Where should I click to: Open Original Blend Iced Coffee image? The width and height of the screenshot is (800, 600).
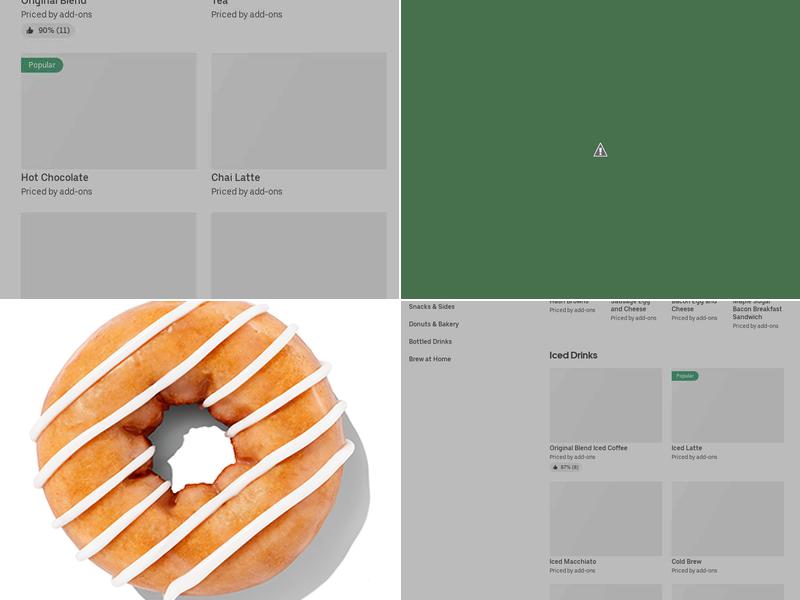[606, 405]
